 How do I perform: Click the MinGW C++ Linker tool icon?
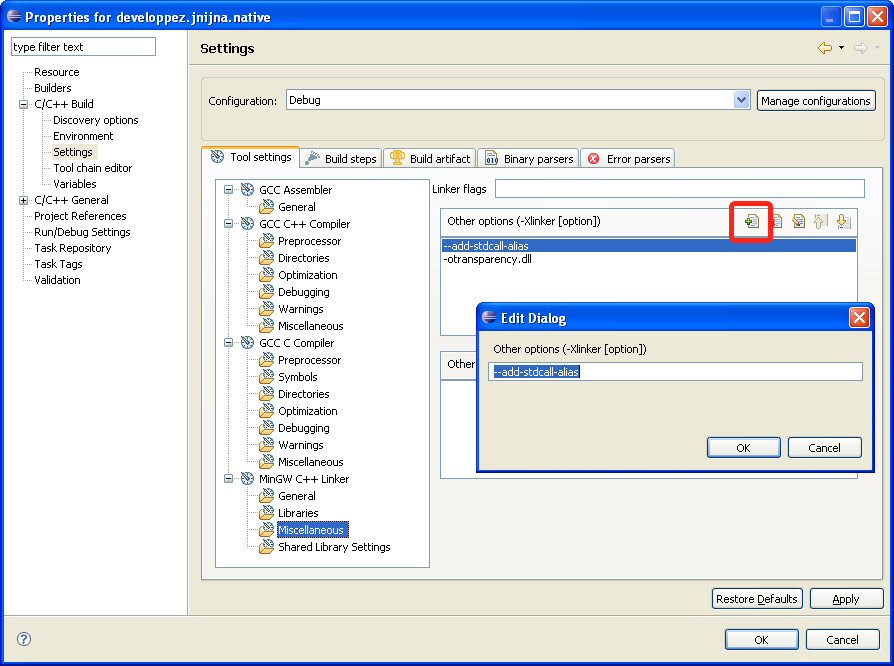[247, 479]
